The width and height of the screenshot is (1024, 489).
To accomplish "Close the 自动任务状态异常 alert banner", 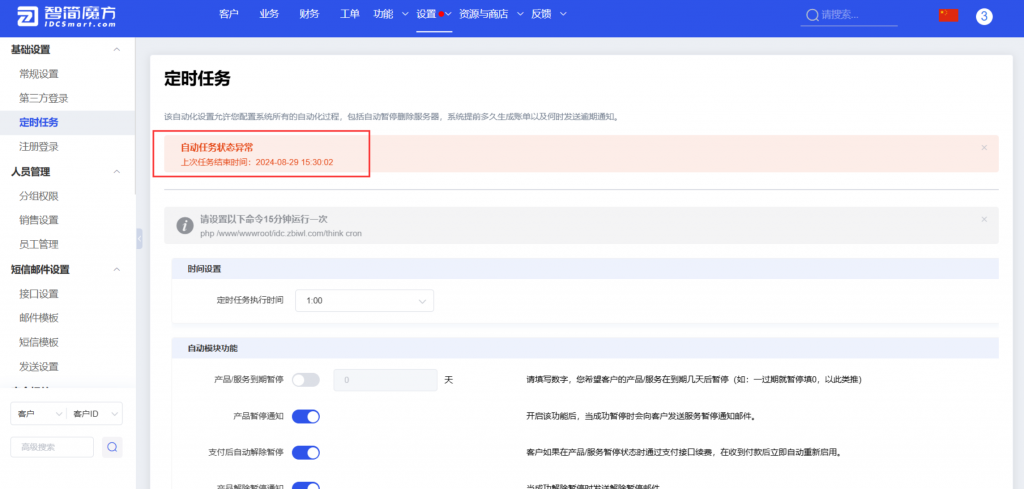I will click(984, 148).
